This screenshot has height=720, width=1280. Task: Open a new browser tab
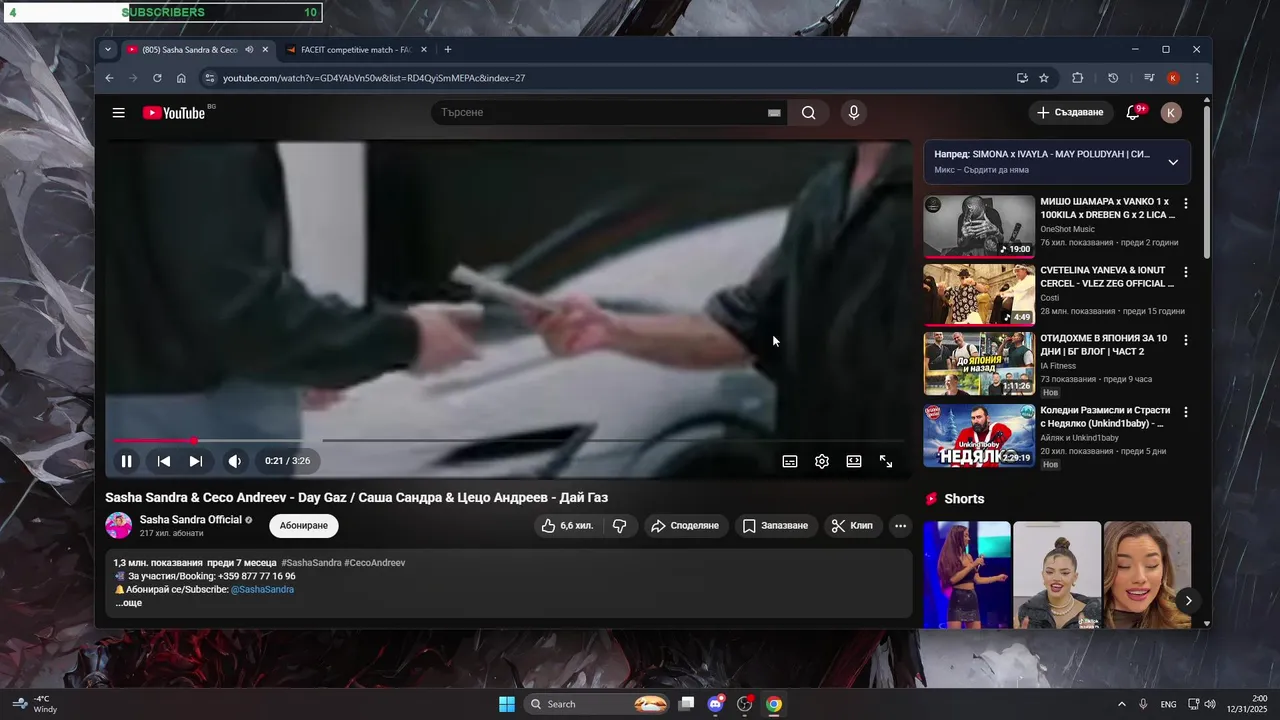[x=447, y=50]
